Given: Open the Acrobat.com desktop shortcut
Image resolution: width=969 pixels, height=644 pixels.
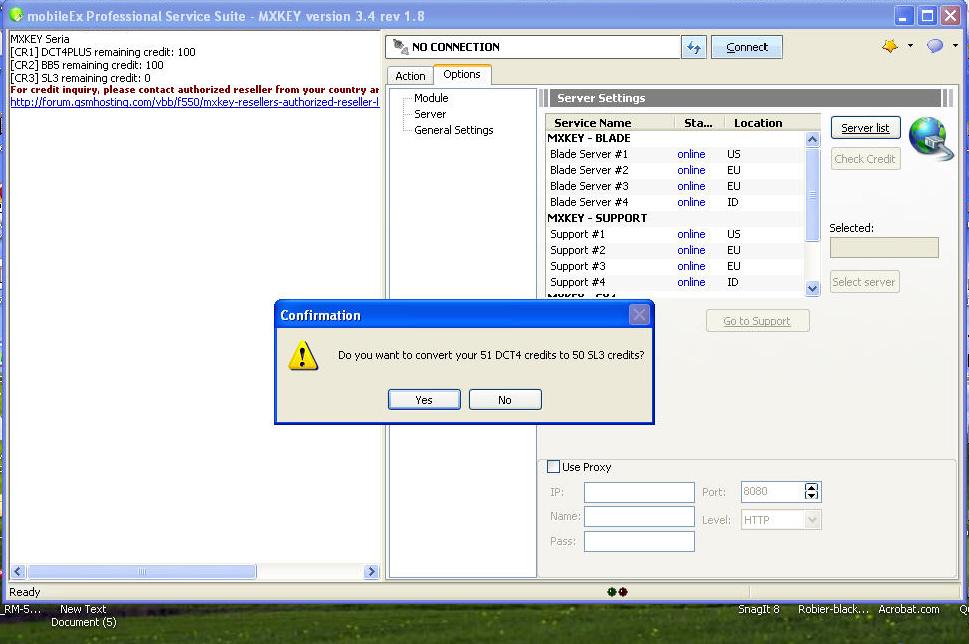Looking at the screenshot, I should 908,609.
